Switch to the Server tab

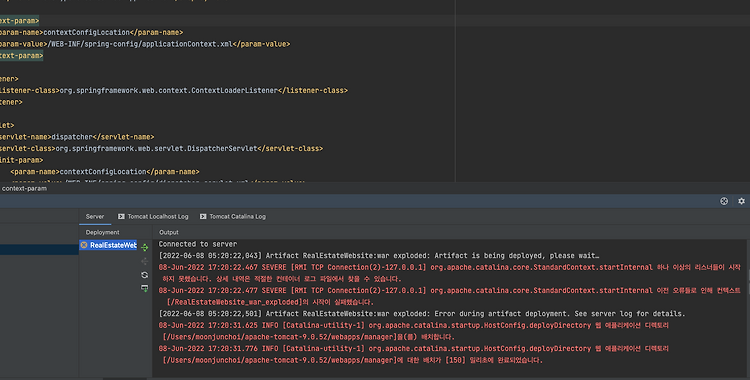95,216
